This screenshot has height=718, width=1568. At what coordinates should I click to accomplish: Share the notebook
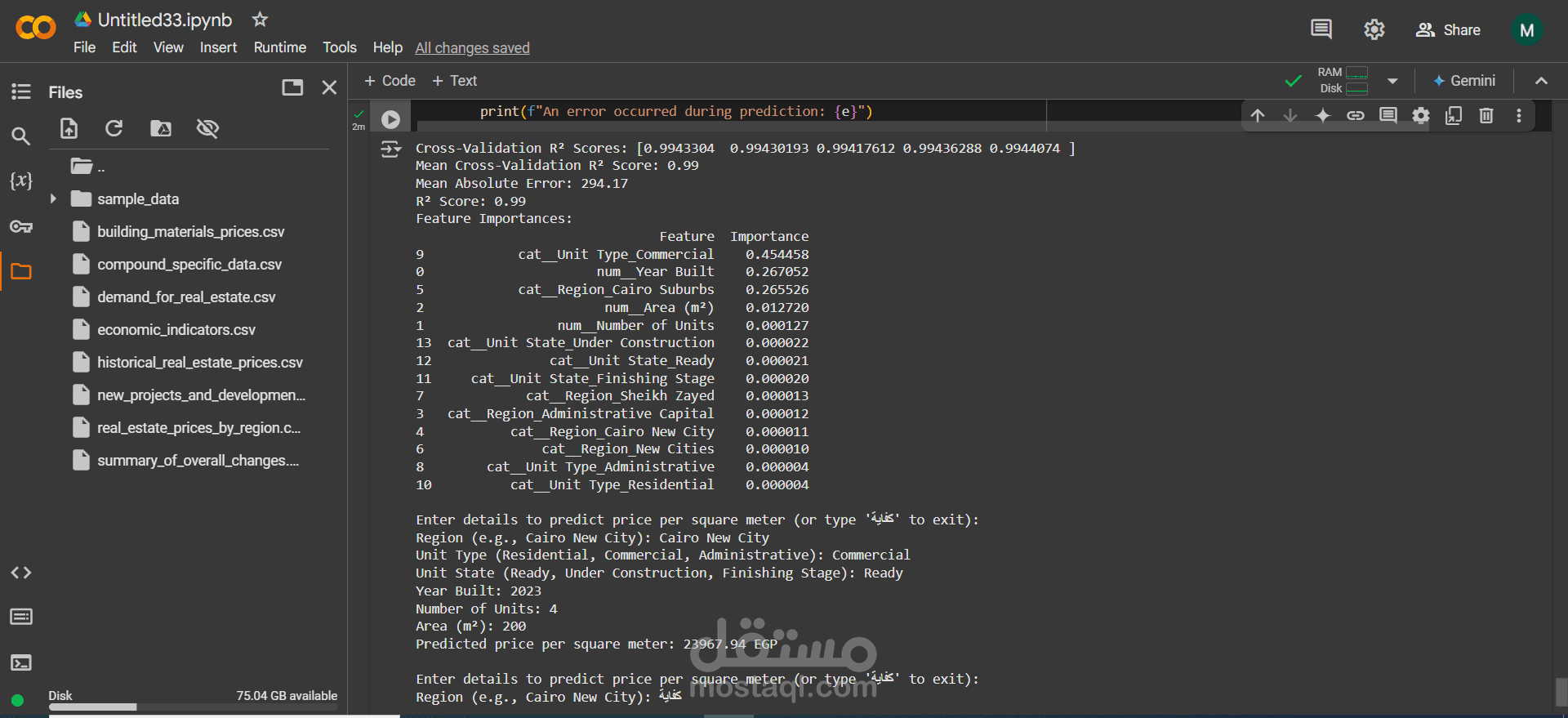[x=1448, y=30]
